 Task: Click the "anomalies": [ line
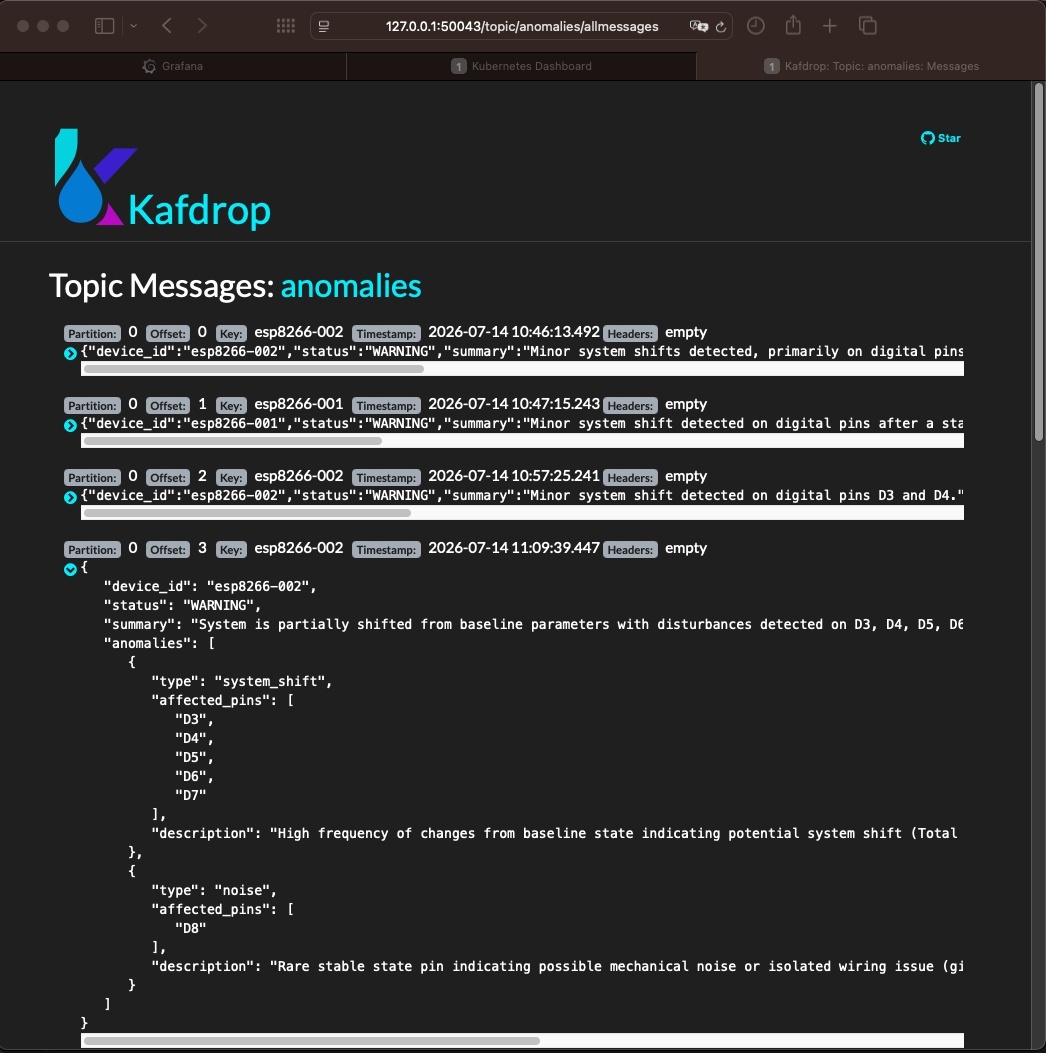[x=159, y=643]
